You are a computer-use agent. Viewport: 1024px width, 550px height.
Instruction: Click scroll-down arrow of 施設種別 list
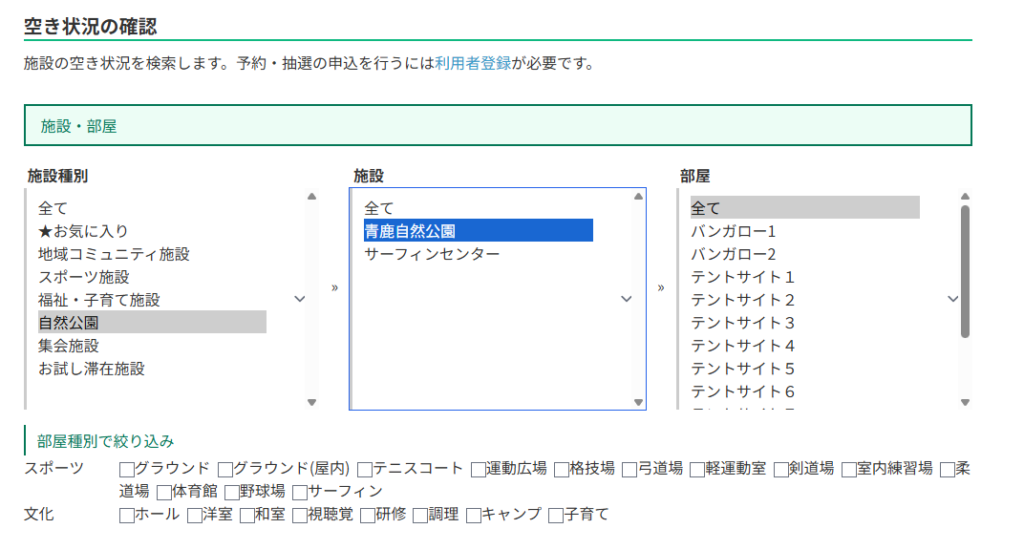pos(311,402)
